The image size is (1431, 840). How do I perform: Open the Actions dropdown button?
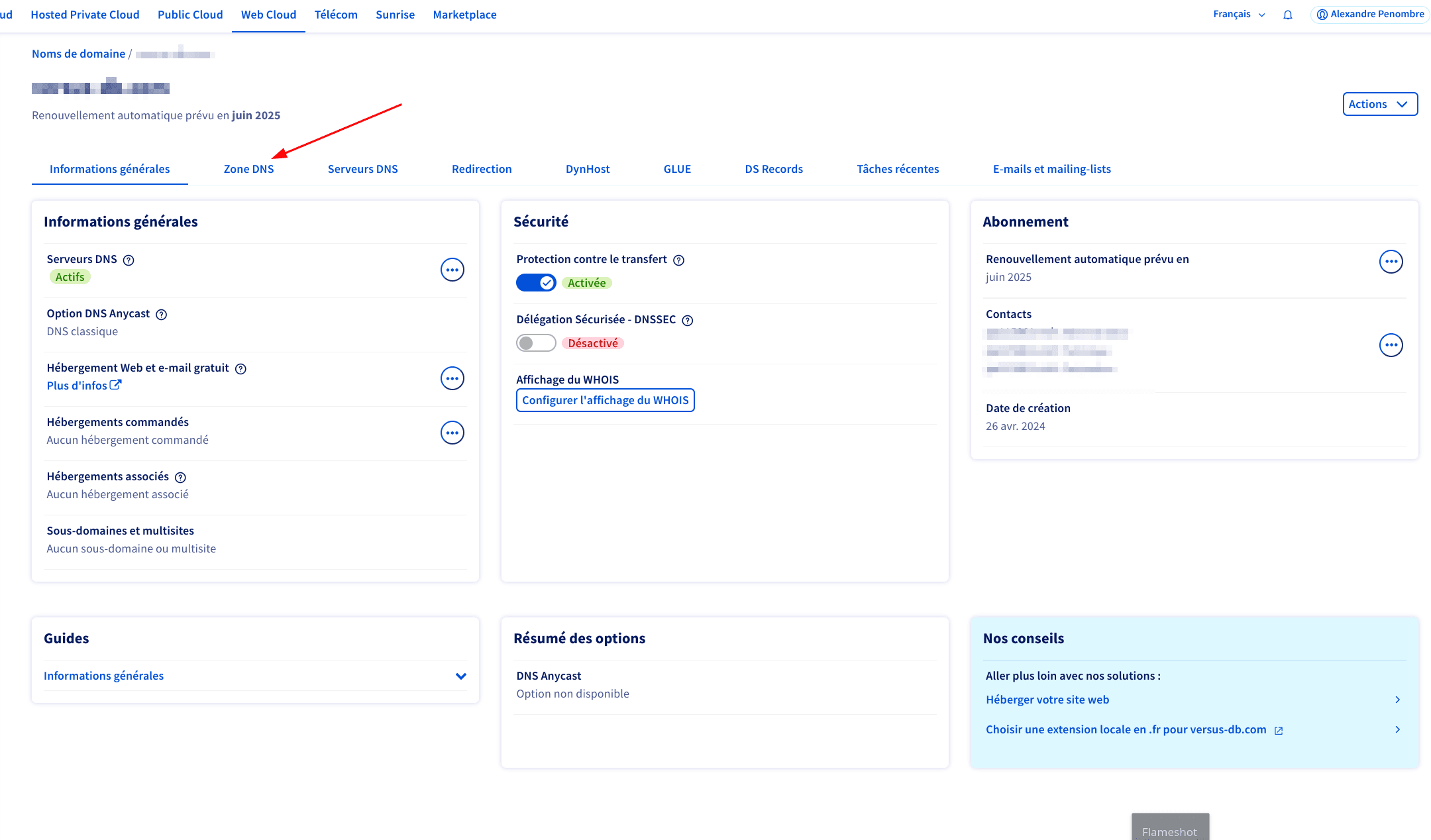coord(1380,104)
